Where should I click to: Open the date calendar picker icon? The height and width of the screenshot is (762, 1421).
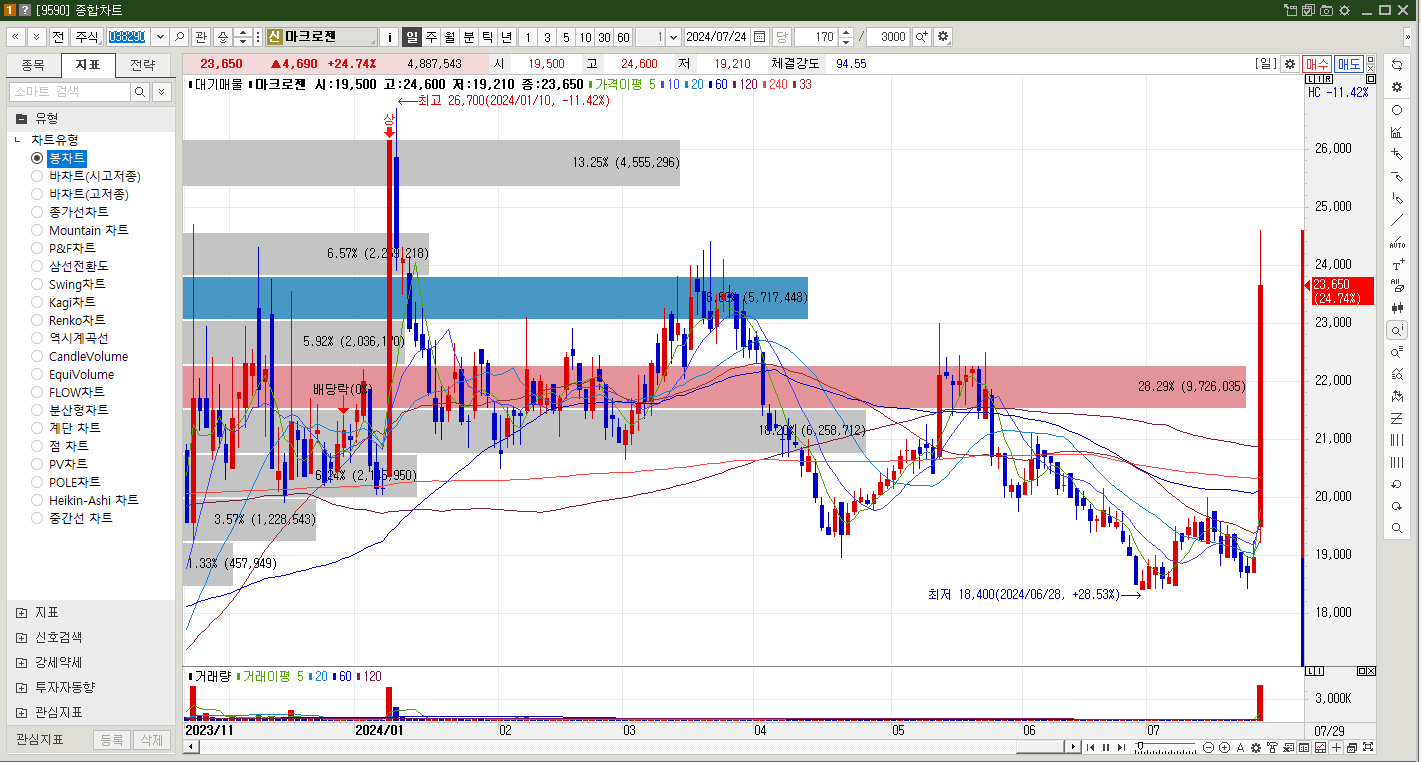click(x=760, y=37)
